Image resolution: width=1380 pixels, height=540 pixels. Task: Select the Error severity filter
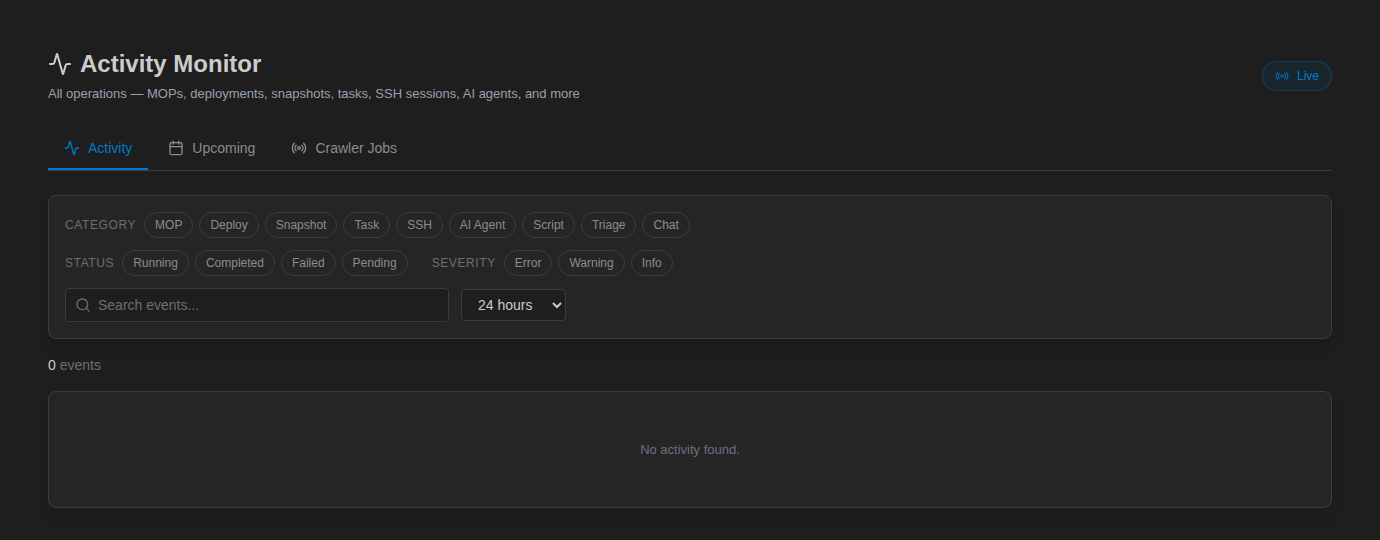528,263
